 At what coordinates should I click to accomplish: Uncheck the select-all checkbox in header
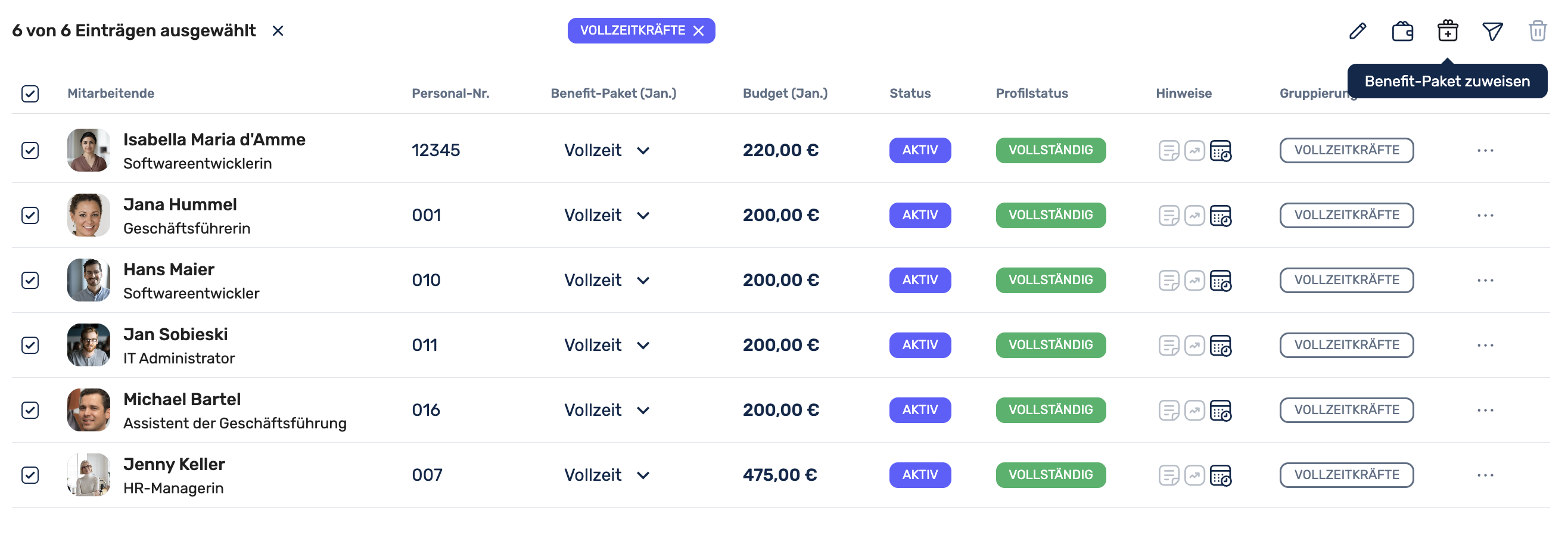point(30,94)
